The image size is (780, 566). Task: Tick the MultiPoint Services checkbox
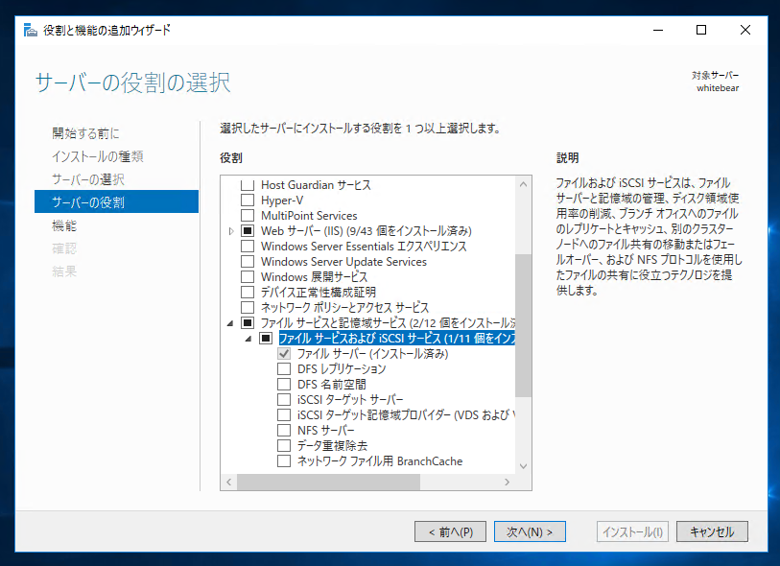pos(247,216)
